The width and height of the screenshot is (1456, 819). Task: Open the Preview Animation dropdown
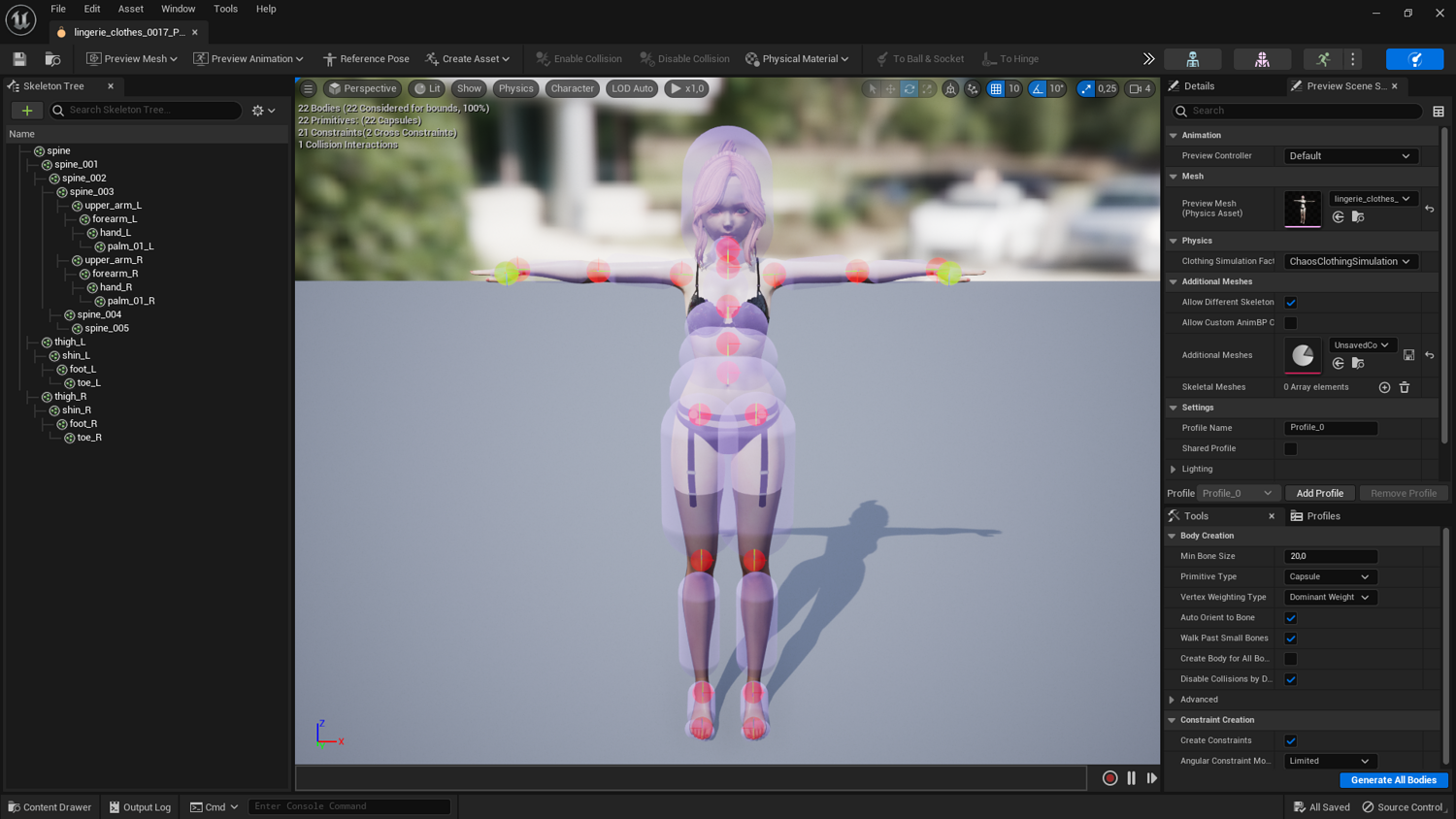click(x=248, y=59)
